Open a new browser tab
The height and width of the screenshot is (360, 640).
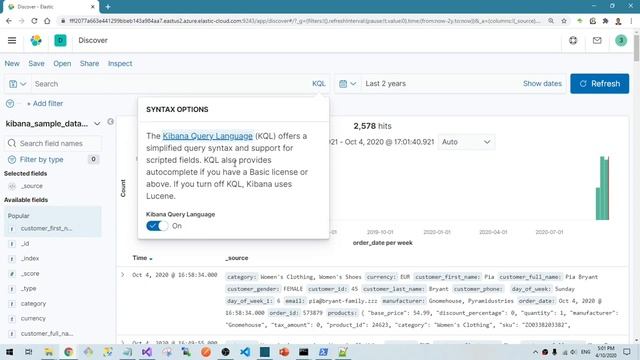tap(108, 7)
